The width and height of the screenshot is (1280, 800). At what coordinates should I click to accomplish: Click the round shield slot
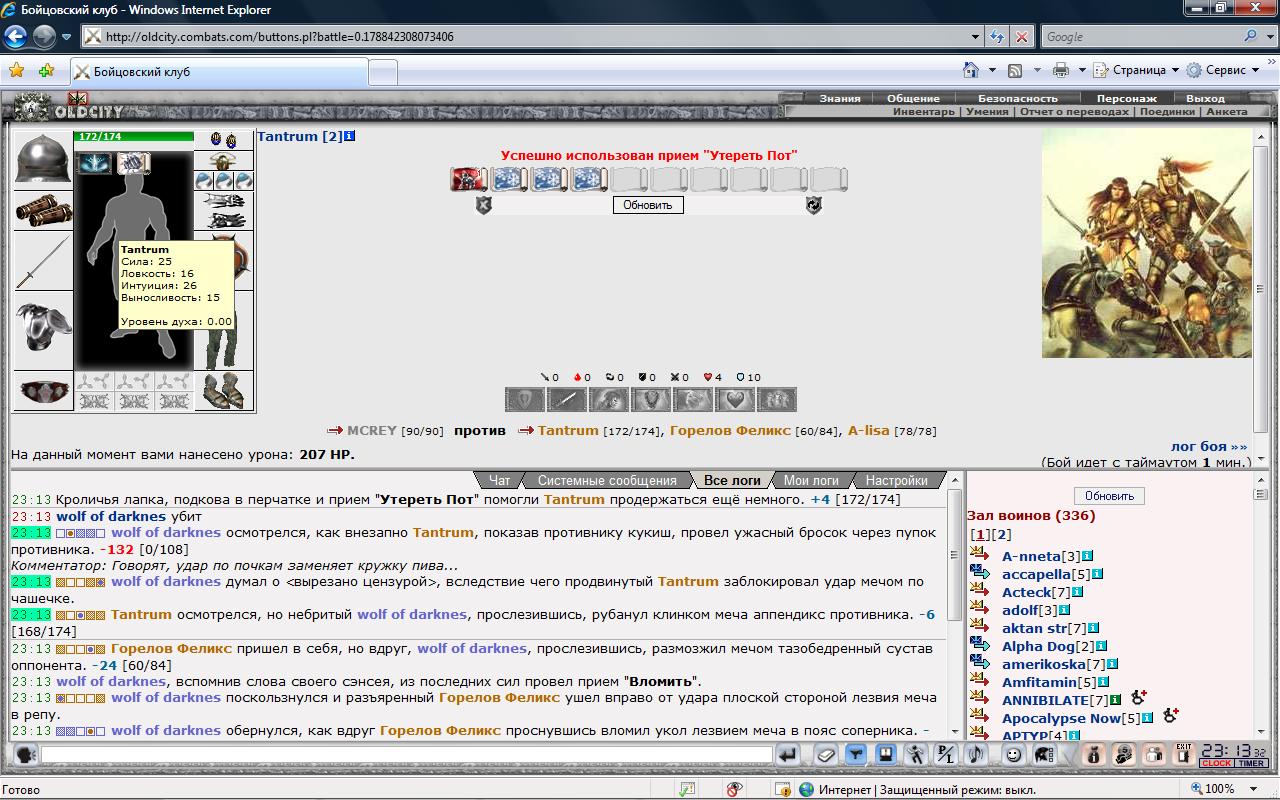[241, 262]
